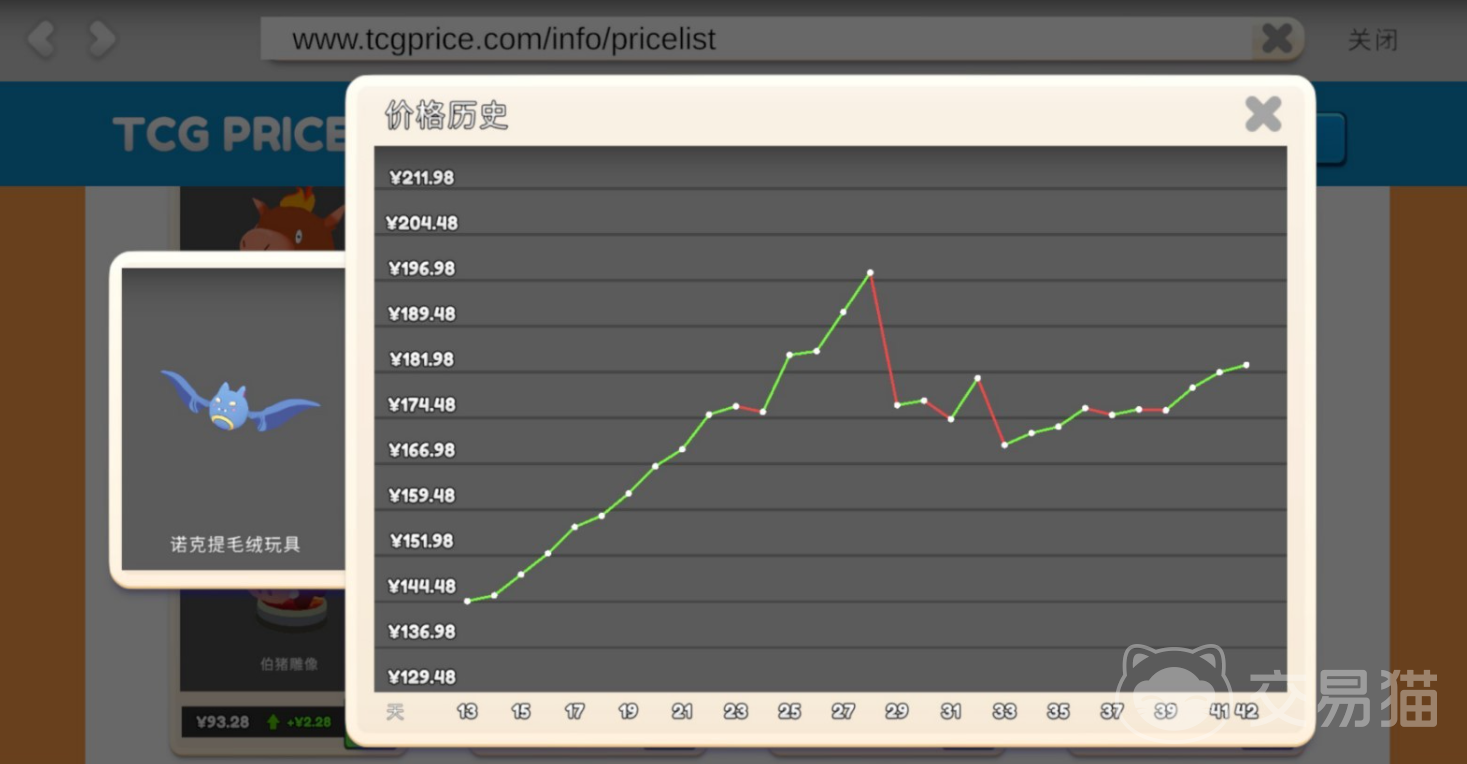Click the day 42 final data point
Image resolution: width=1467 pixels, height=764 pixels.
(x=1246, y=365)
